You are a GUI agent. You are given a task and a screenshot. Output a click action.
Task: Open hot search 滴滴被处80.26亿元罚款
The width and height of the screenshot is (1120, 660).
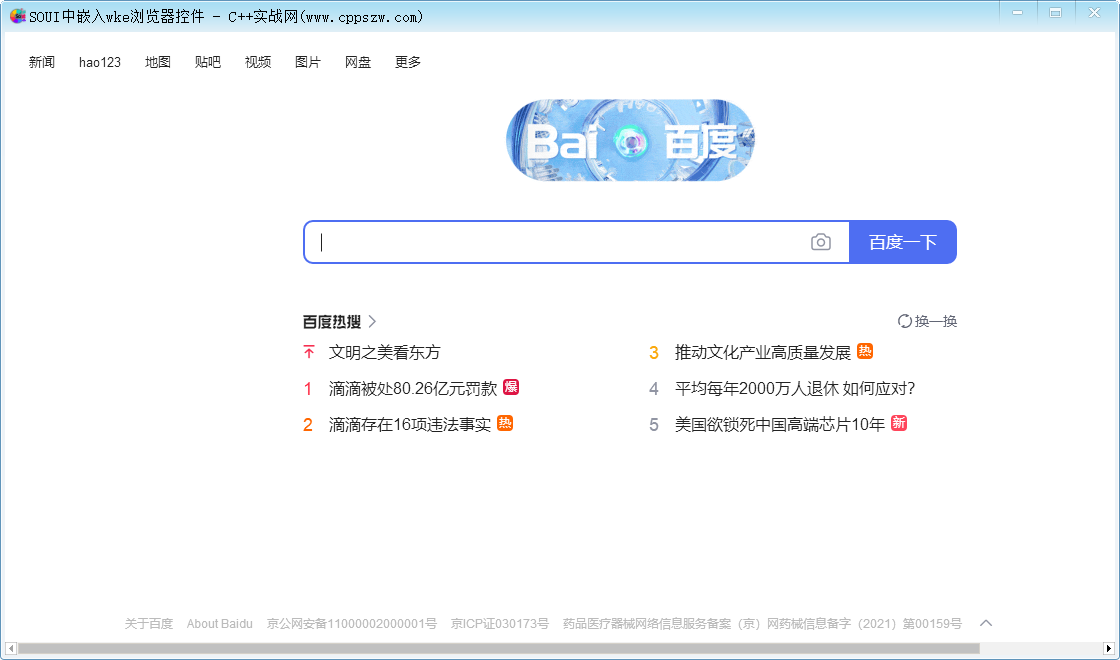(413, 389)
